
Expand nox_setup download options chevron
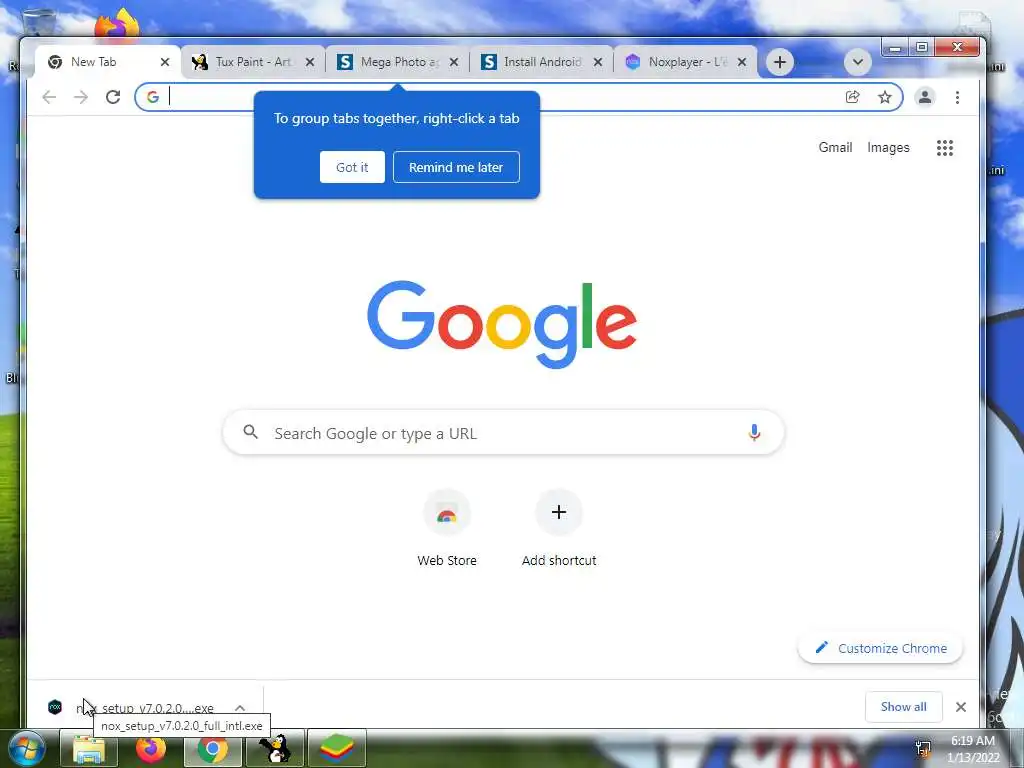click(240, 708)
